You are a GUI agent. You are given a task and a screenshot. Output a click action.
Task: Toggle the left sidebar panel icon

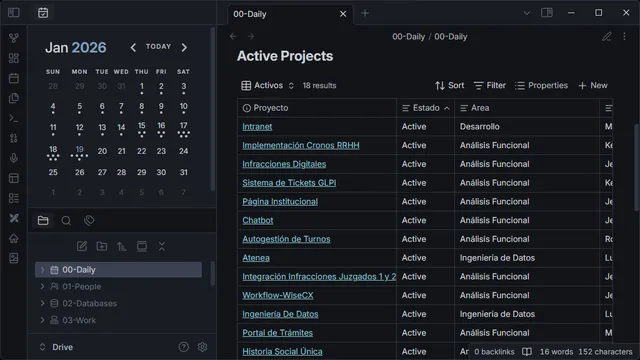pos(13,13)
